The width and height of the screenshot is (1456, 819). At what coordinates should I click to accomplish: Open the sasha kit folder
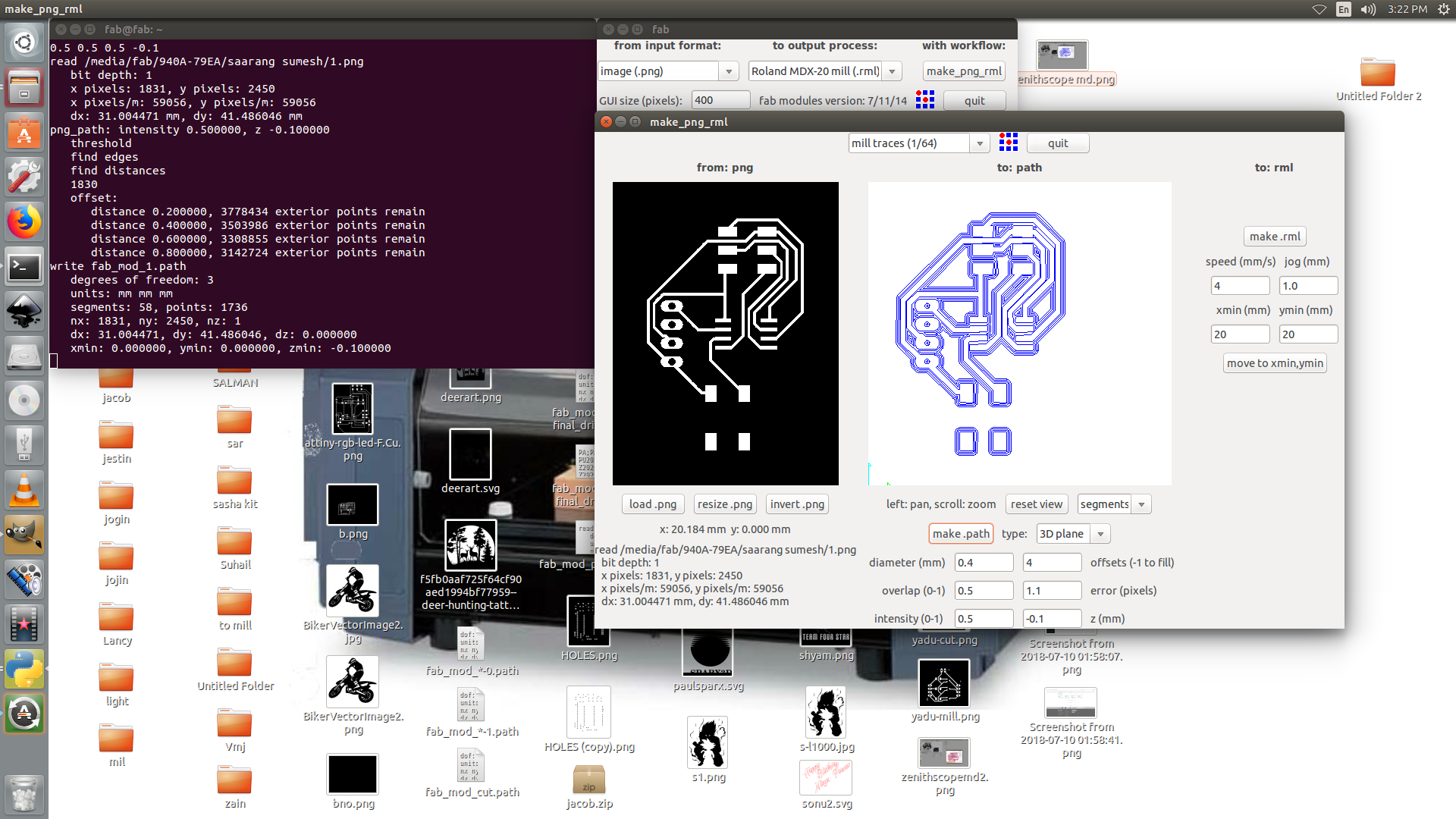pos(234,488)
